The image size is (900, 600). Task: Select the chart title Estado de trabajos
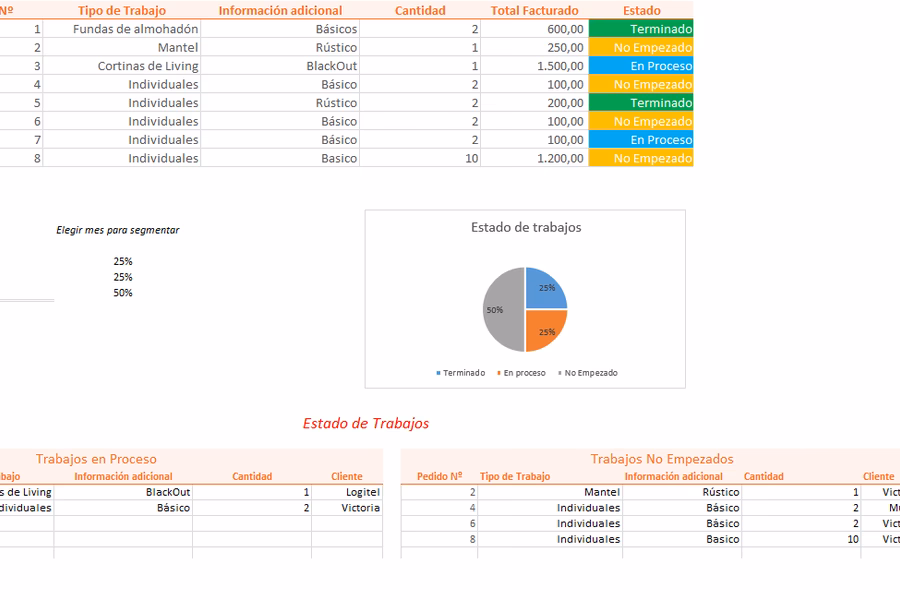click(526, 227)
